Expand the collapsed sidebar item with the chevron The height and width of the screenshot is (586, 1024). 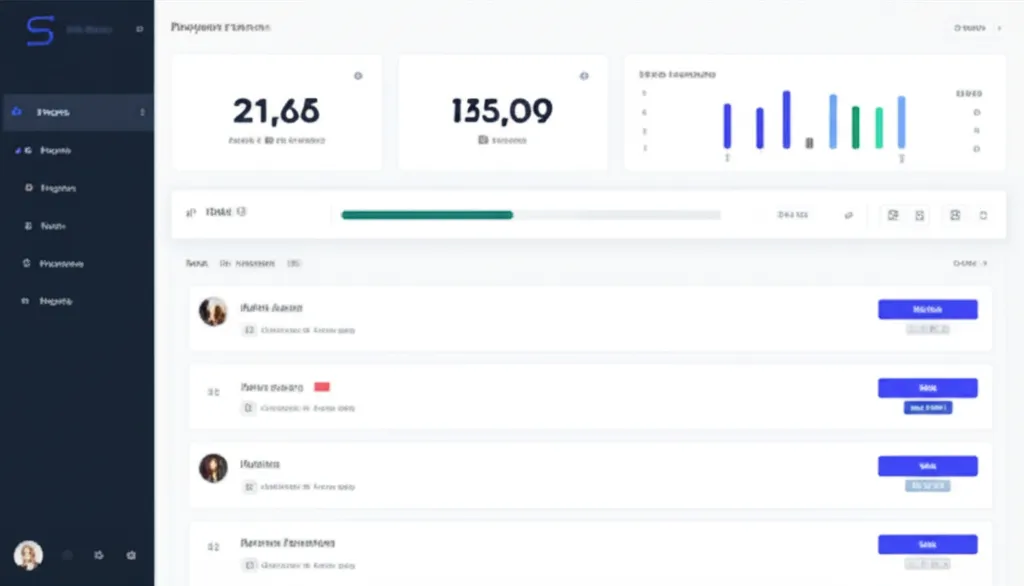(x=143, y=112)
